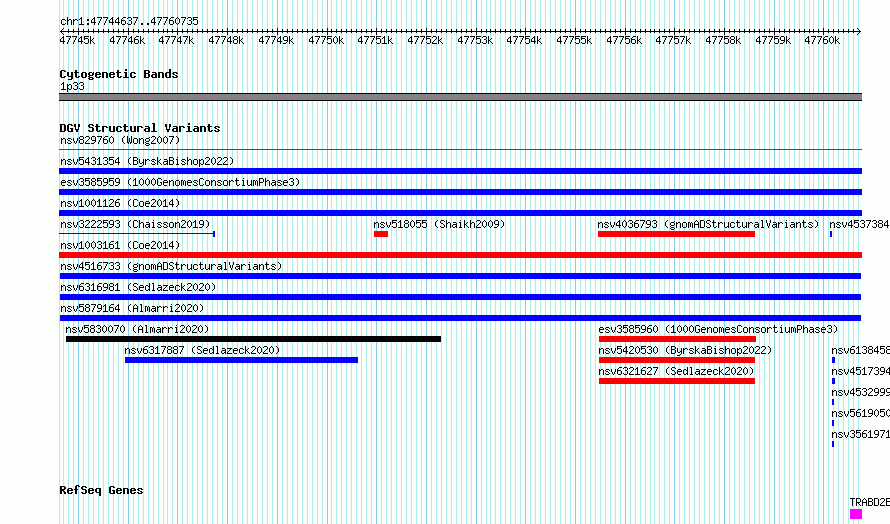This screenshot has height=524, width=890.
Task: Open the nsv5619050 variant label
Action: 860,413
